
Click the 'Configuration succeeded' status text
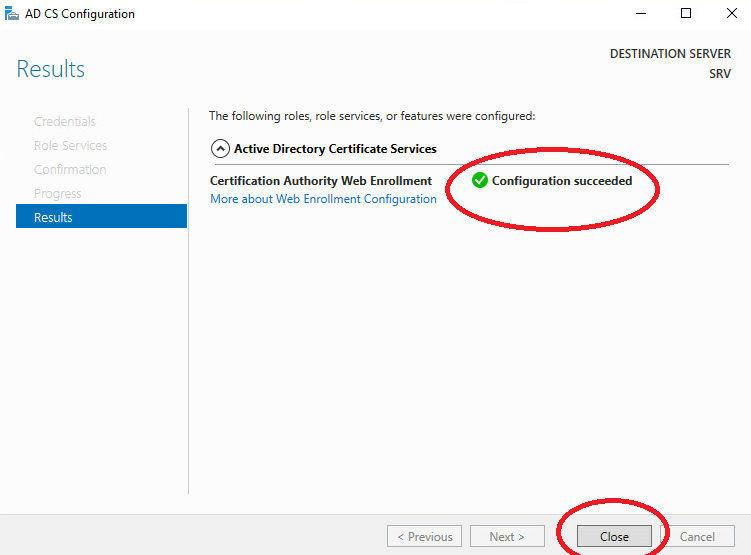(562, 181)
